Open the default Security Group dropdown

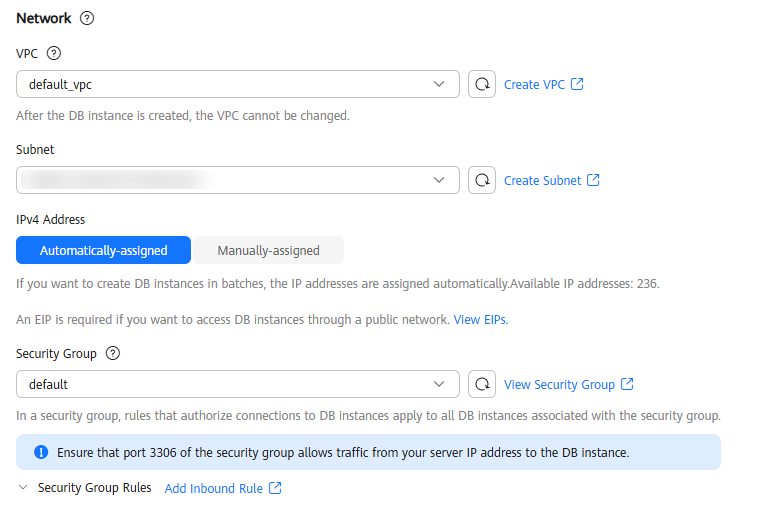tap(238, 384)
